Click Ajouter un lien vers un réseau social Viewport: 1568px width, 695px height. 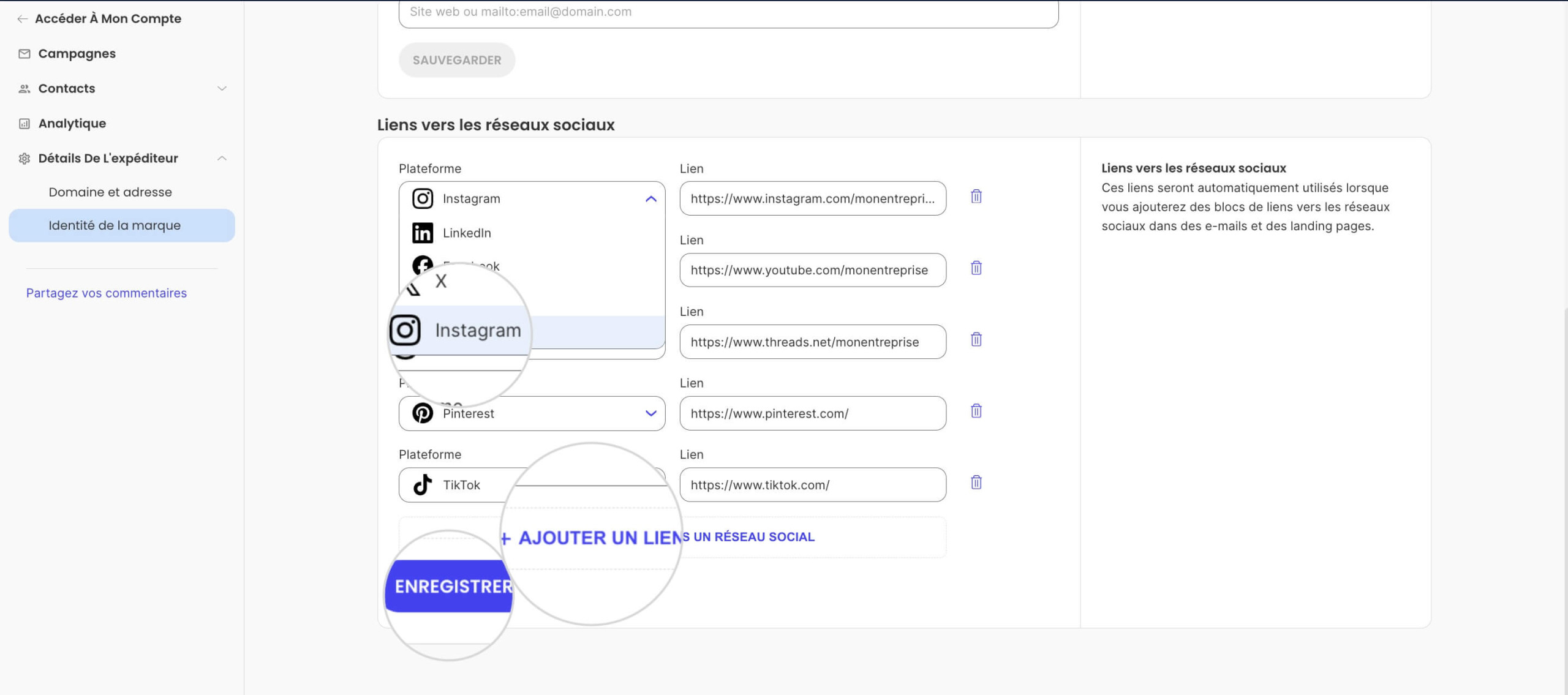click(x=673, y=537)
